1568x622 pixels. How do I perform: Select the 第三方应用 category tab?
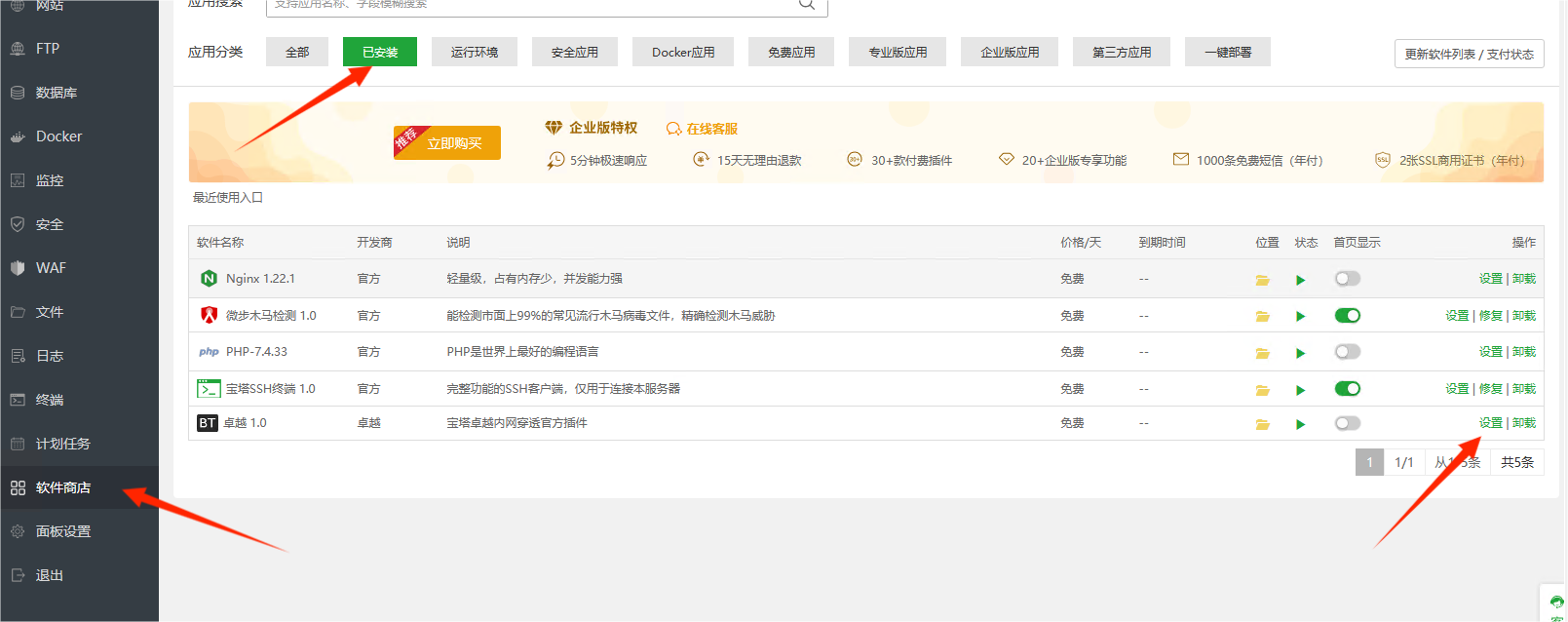1122,52
